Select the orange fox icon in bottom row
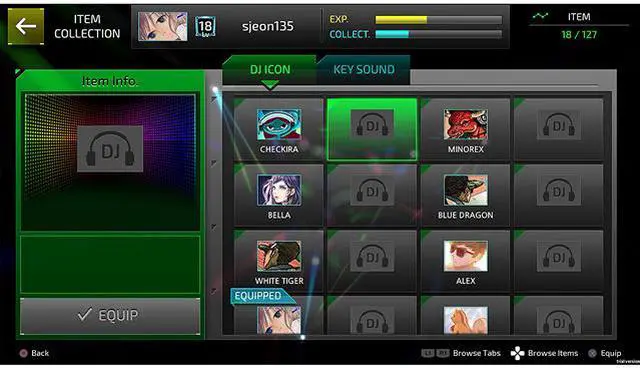Screen dimensions: 640x368 [465, 316]
